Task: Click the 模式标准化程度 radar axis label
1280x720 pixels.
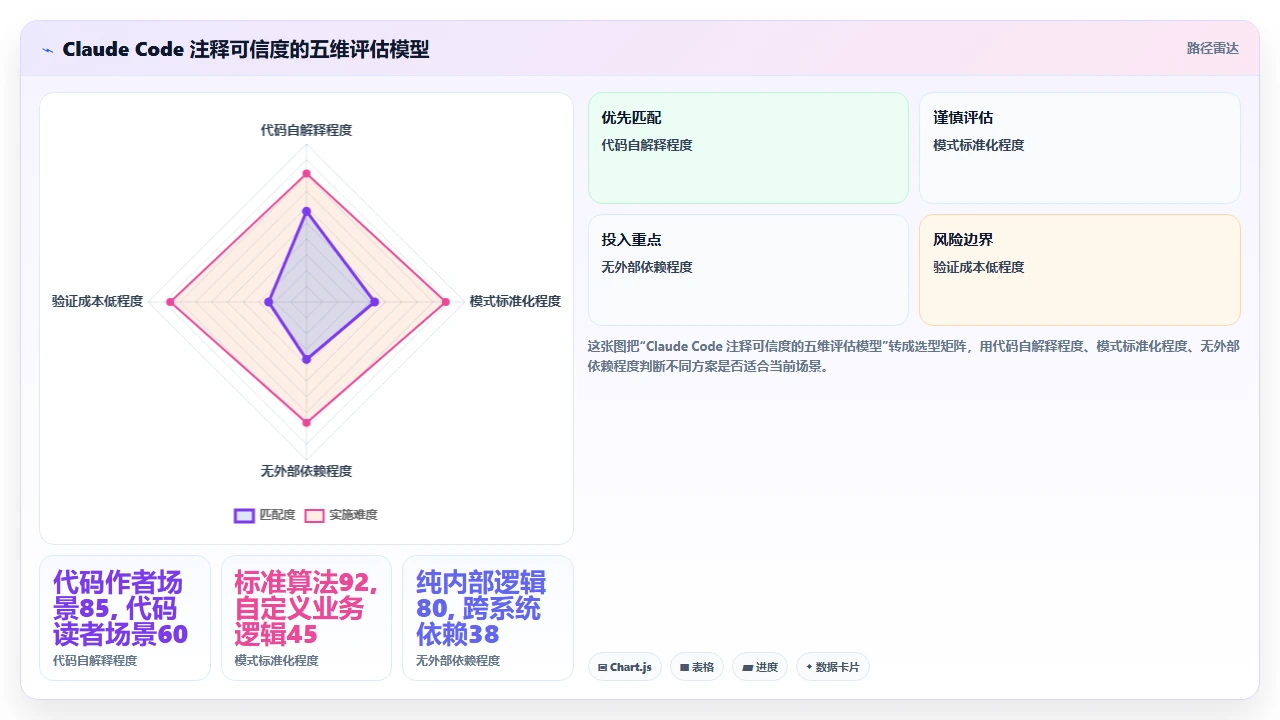Action: tap(515, 301)
